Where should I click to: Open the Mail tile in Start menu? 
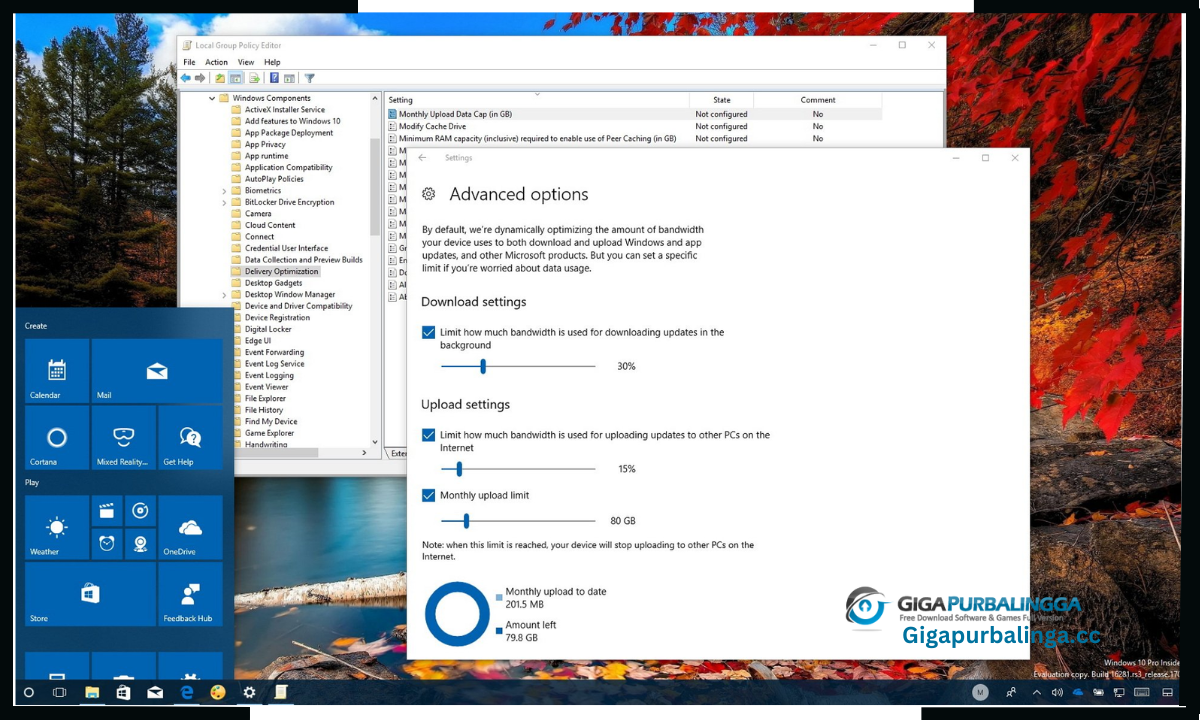(158, 371)
